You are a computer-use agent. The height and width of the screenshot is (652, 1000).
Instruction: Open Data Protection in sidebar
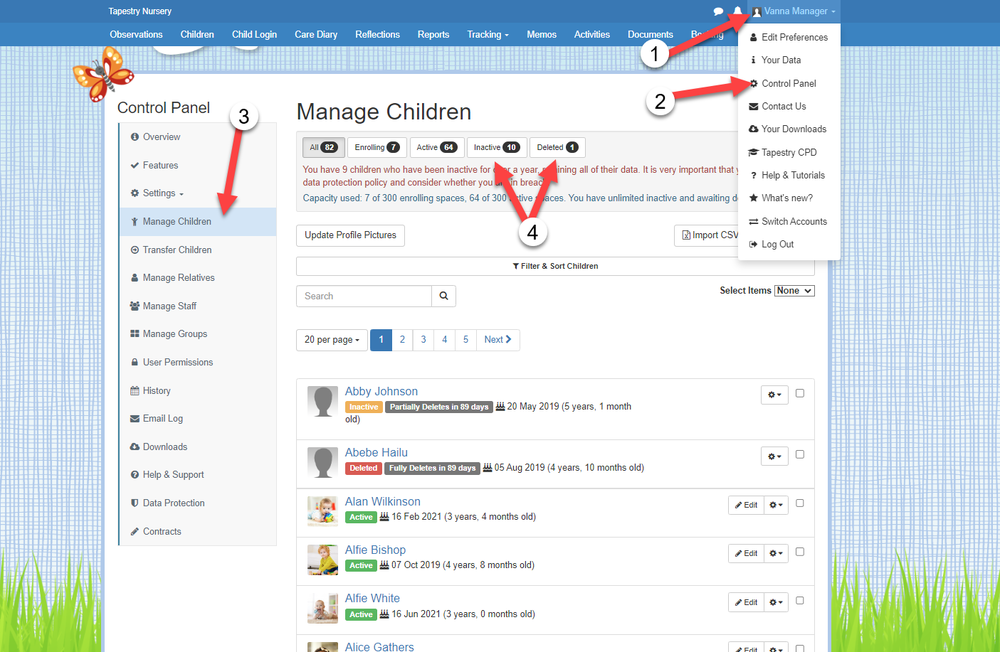198,503
